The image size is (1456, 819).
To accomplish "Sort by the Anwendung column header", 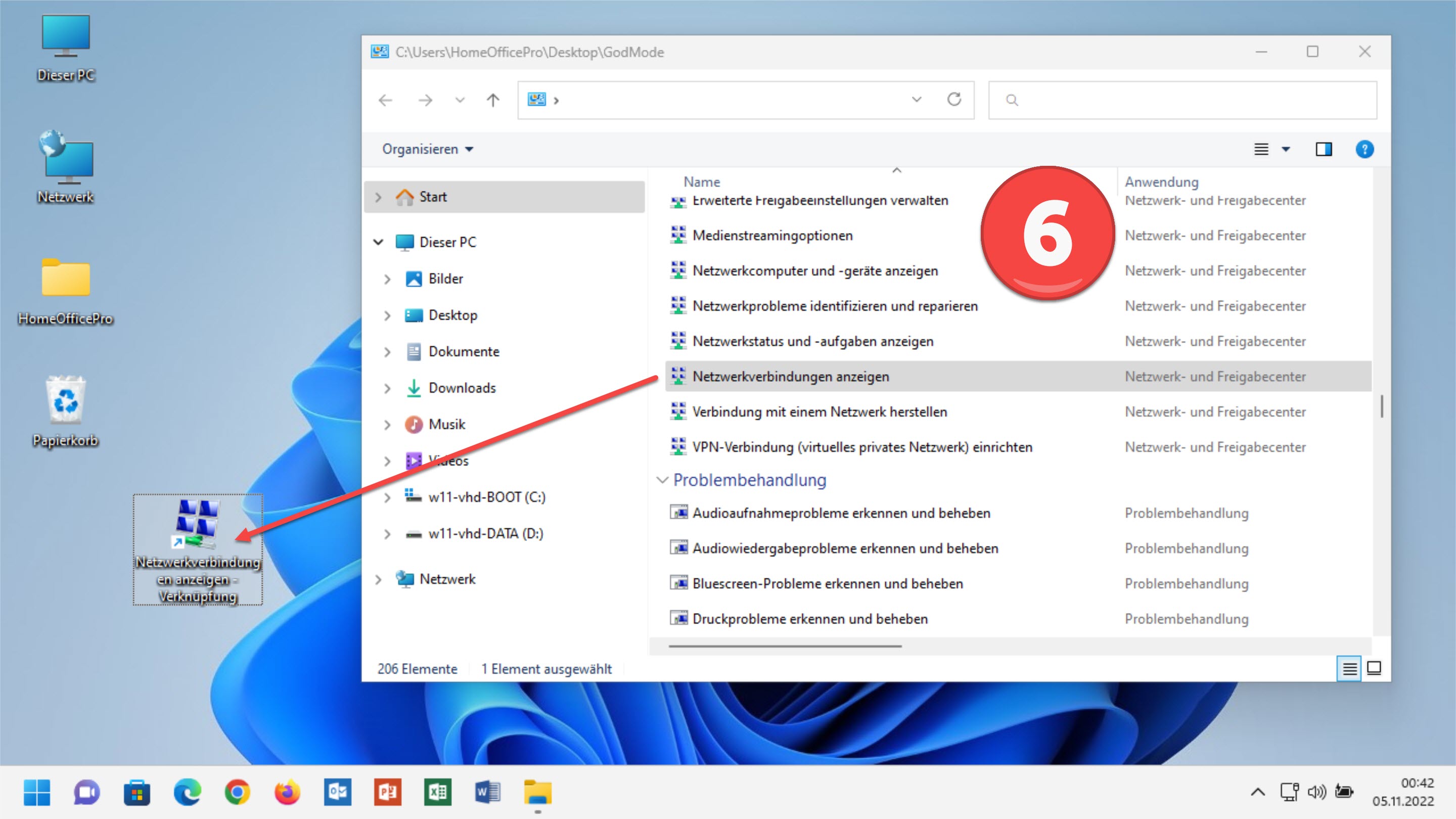I will 1161,182.
